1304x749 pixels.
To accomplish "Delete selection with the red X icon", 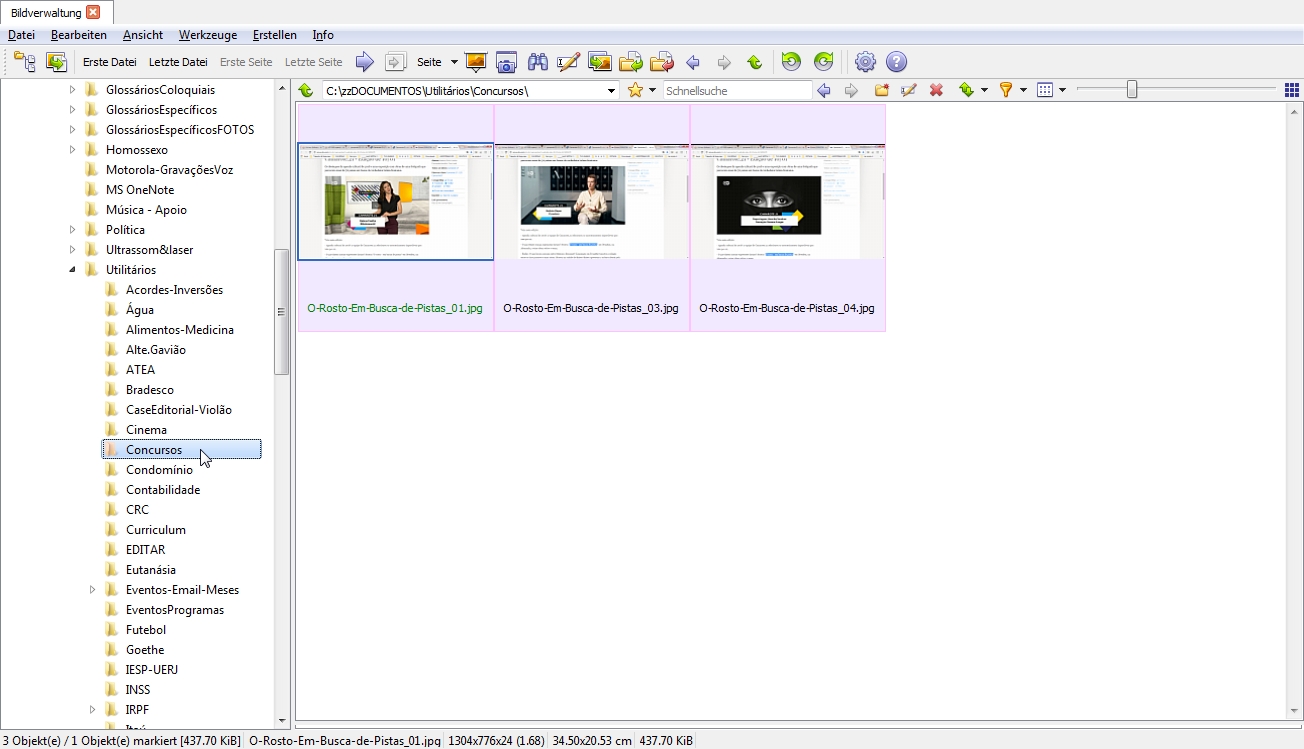I will tap(936, 90).
